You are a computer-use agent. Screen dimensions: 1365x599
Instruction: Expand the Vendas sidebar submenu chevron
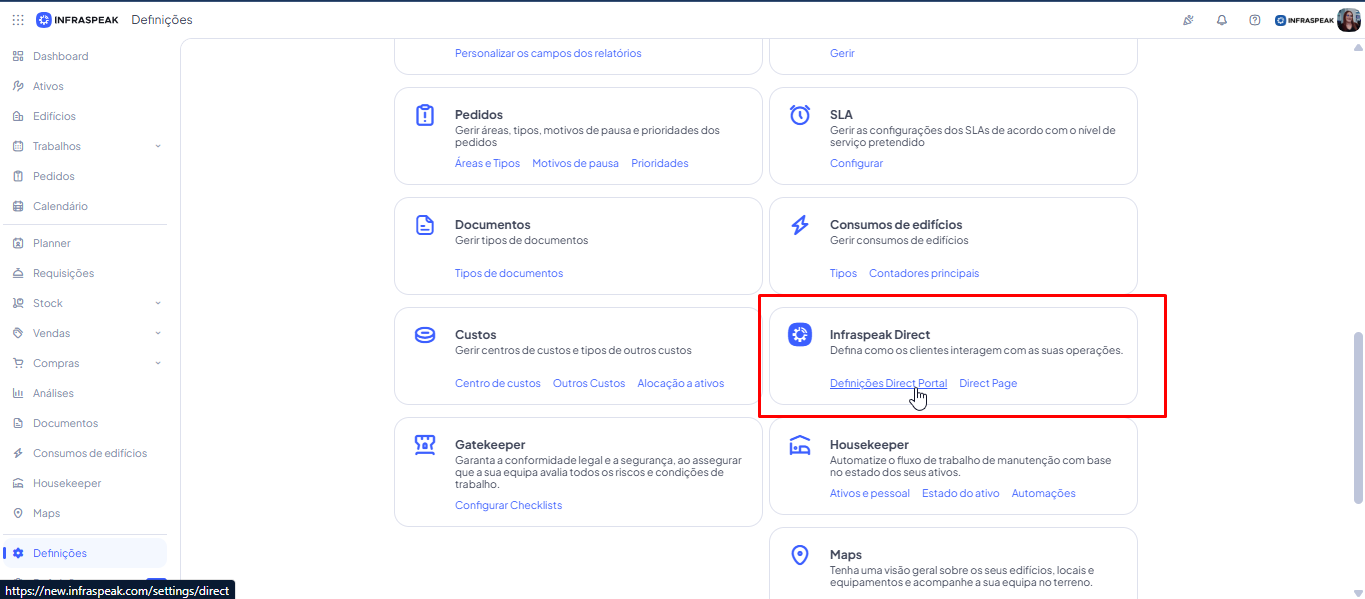[x=158, y=333]
